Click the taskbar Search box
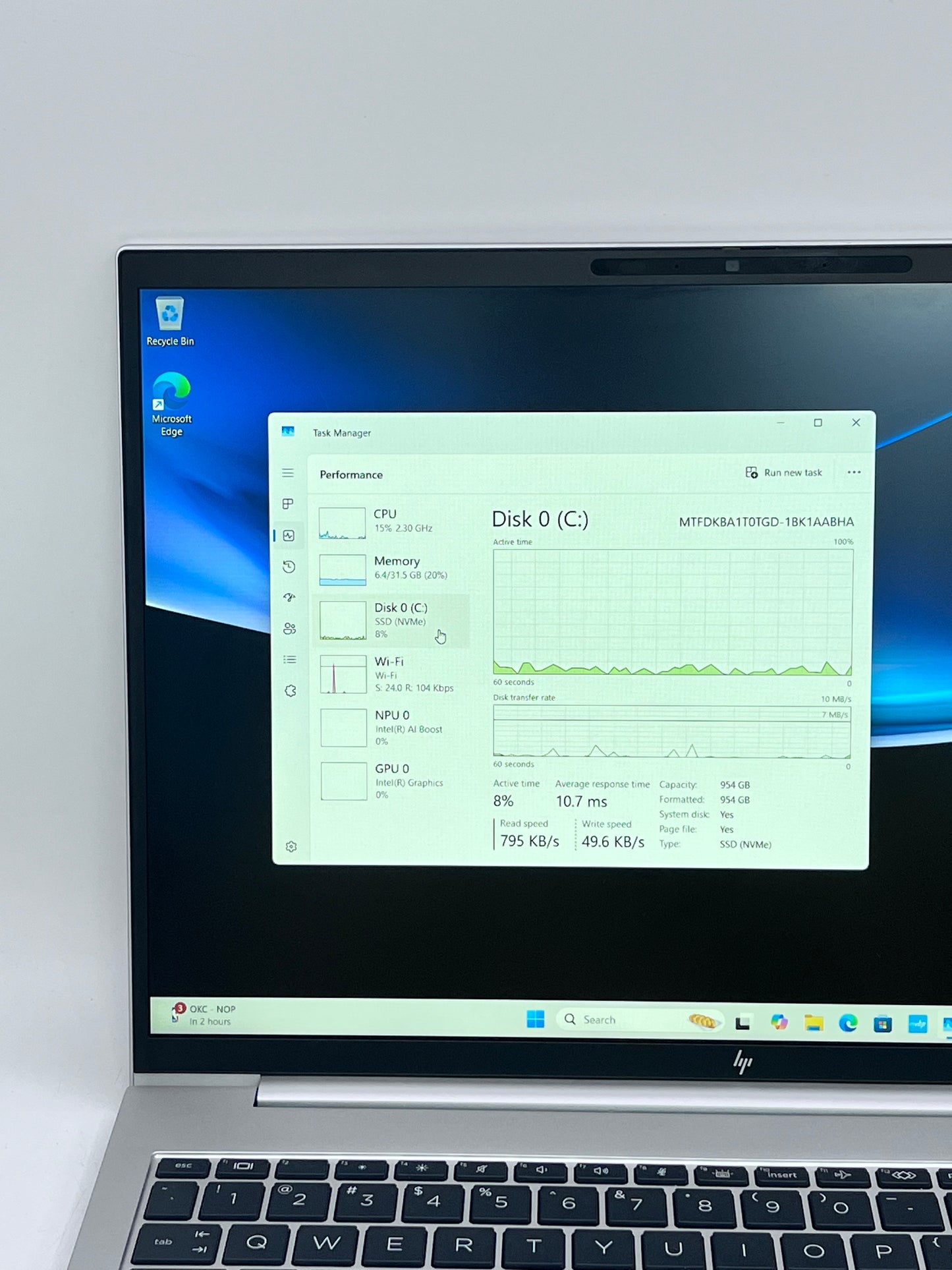This screenshot has height=1270, width=952. pyautogui.click(x=639, y=1020)
